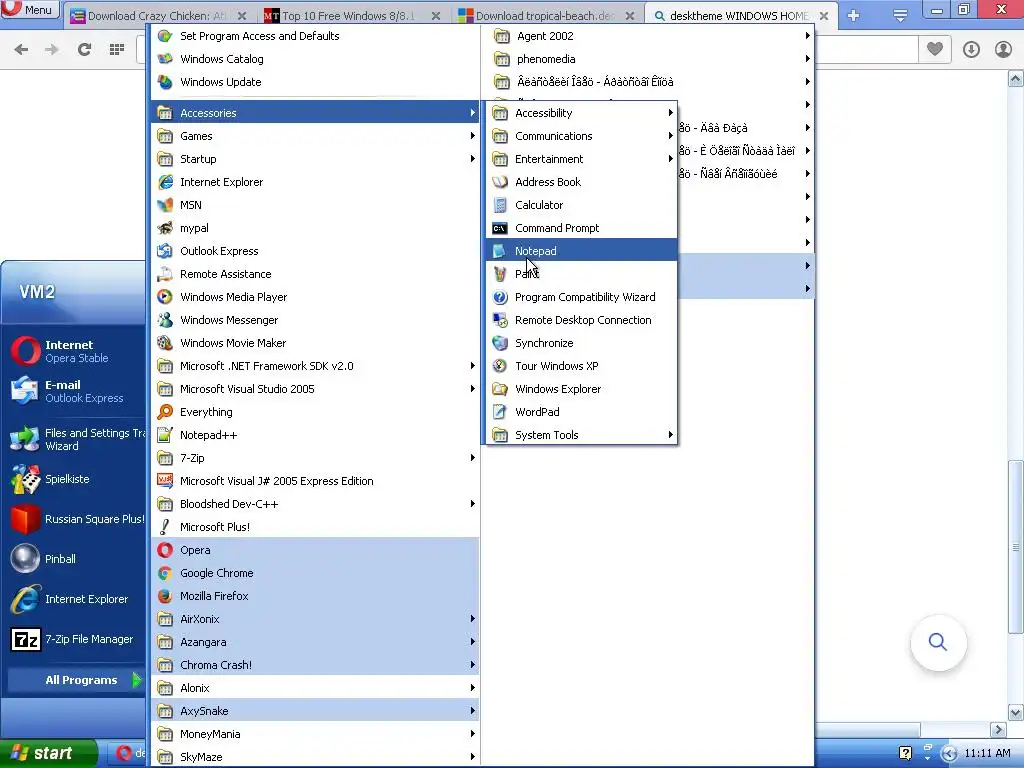
Task: Expand Bloodshed Dev-C++ submenu arrow
Action: click(472, 504)
